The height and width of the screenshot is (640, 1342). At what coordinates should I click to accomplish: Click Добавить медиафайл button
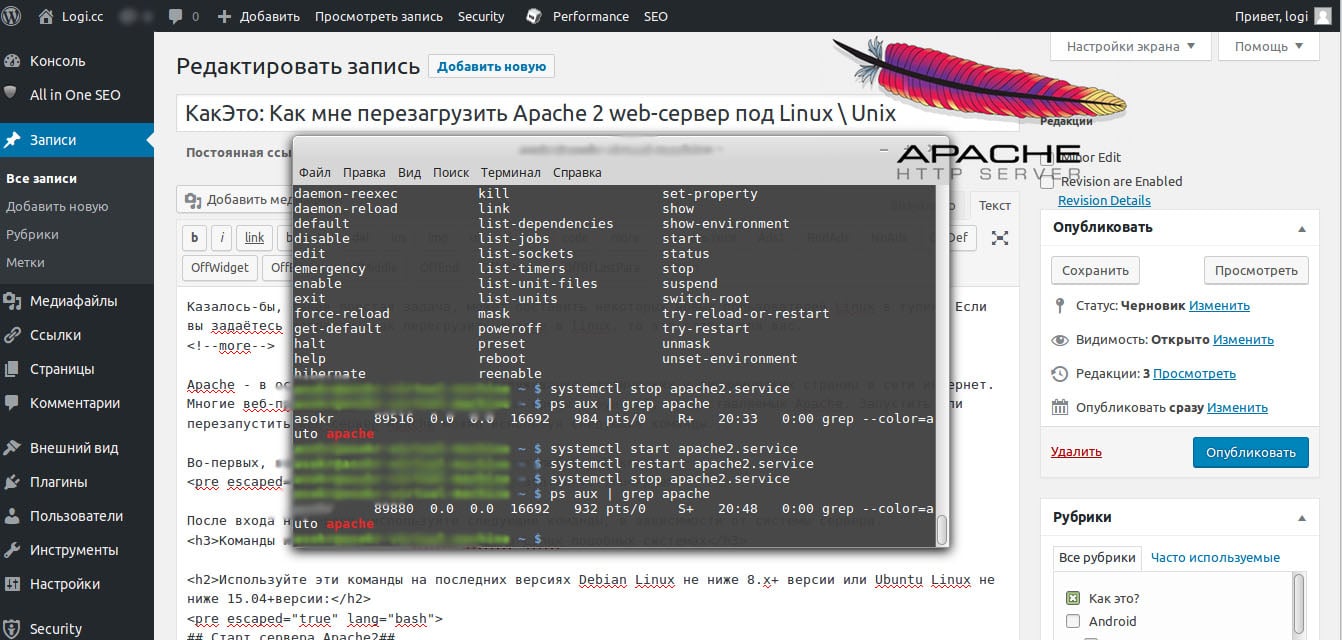coord(235,199)
